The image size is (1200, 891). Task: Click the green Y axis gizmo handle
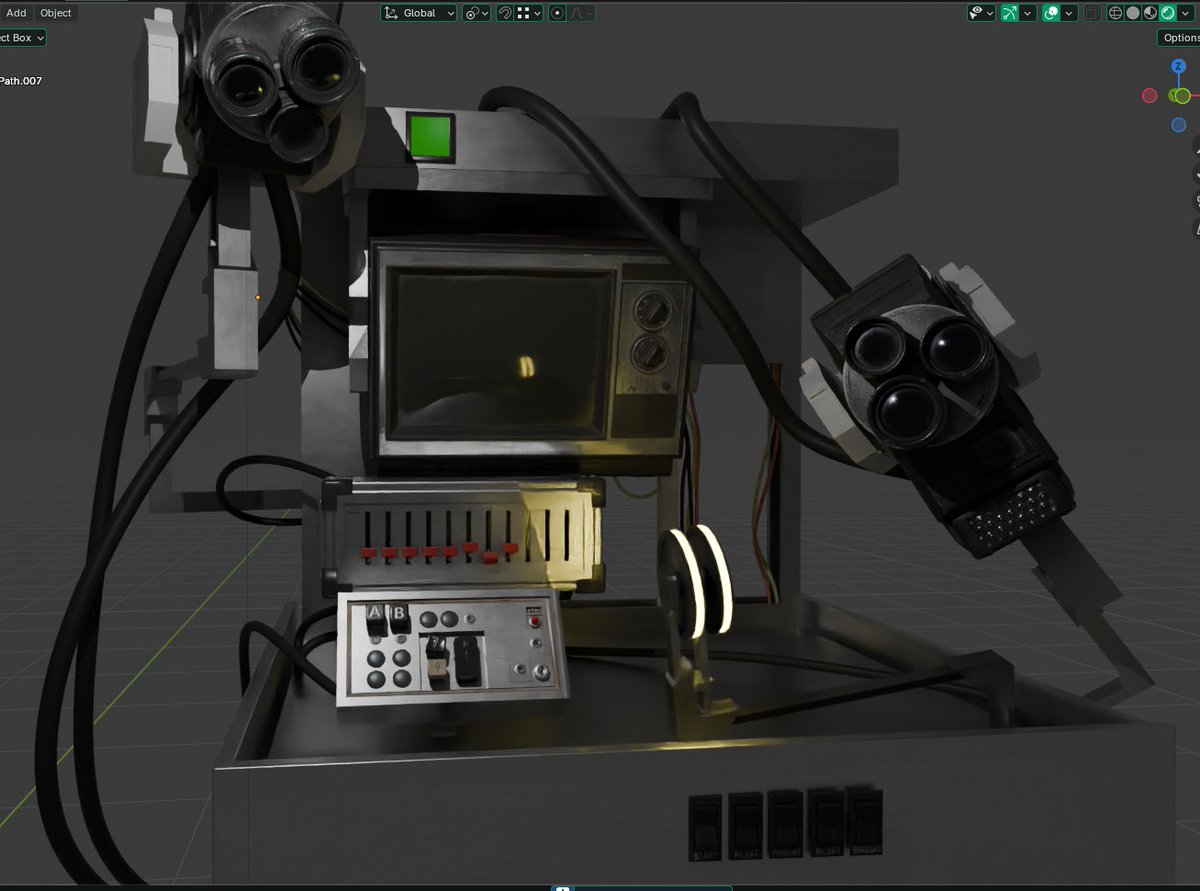coord(1182,96)
